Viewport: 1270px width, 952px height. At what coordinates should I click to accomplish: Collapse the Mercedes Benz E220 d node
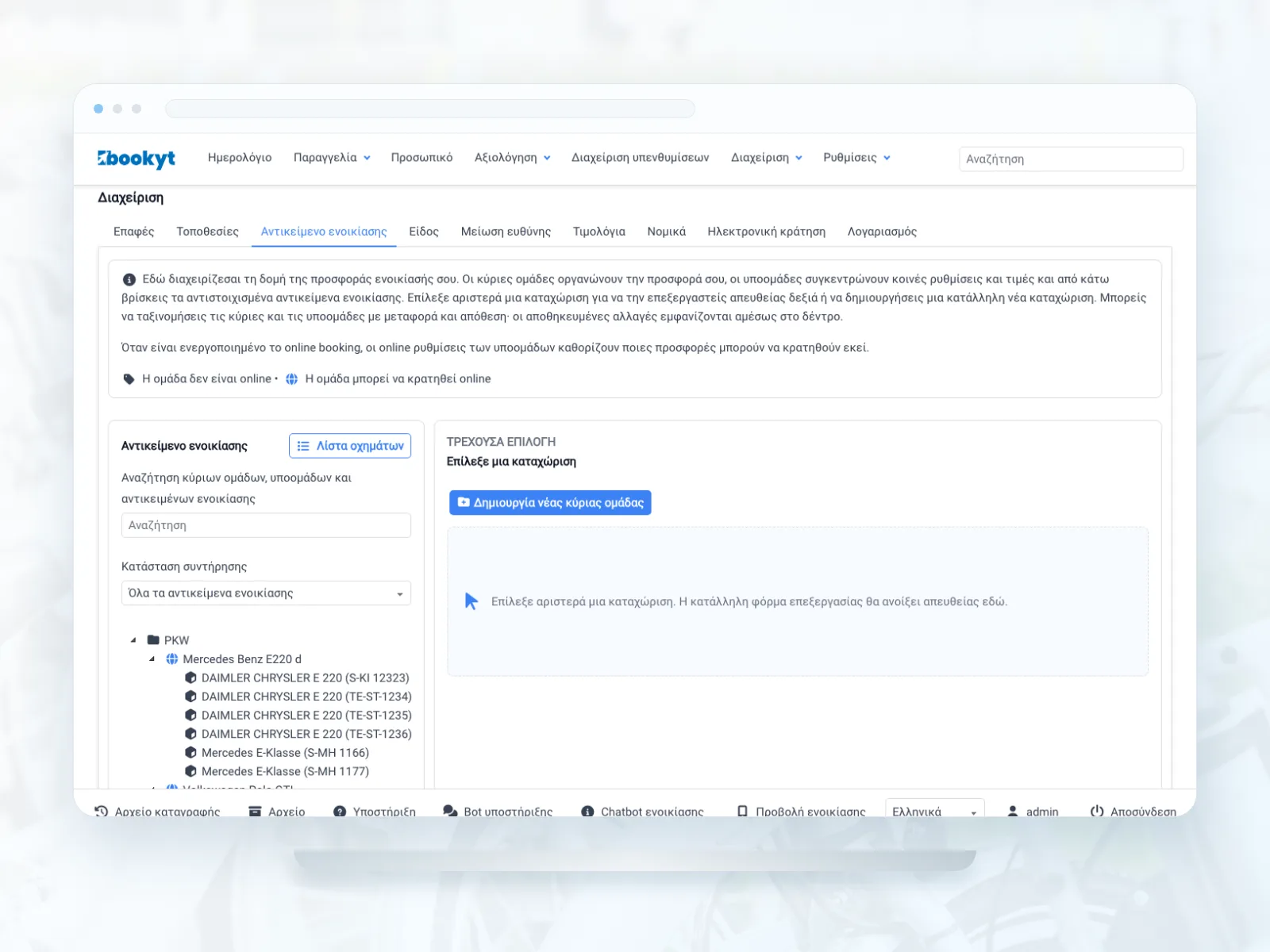pos(152,659)
